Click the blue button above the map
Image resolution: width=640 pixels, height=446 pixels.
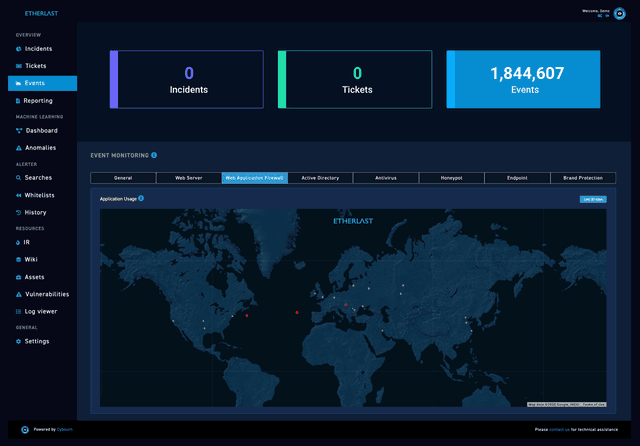click(x=592, y=199)
